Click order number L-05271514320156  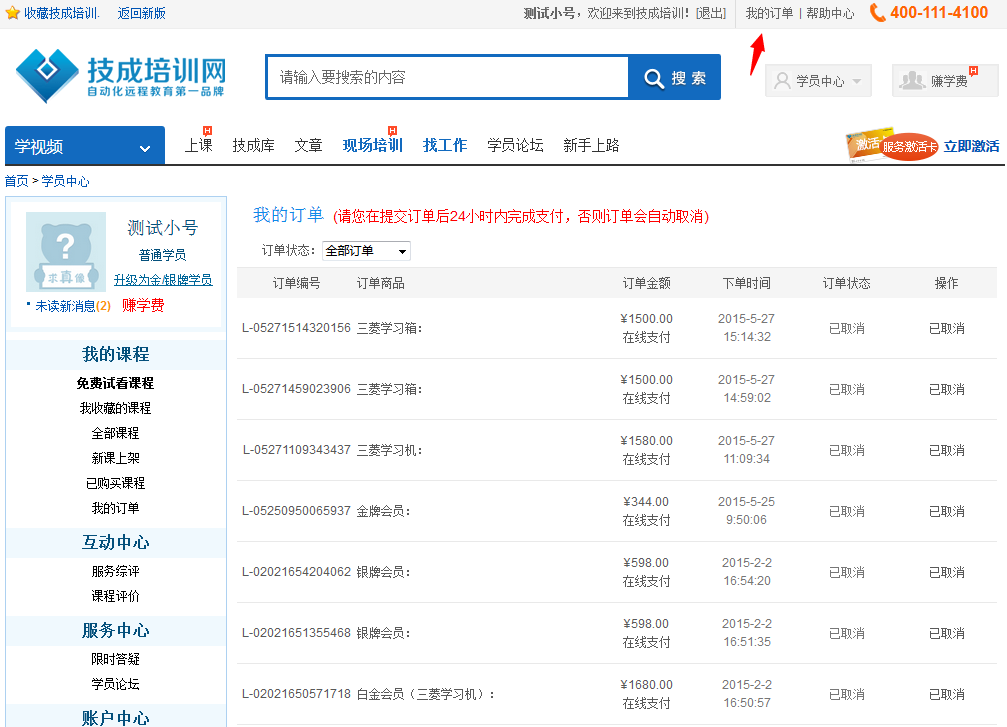[x=296, y=328]
